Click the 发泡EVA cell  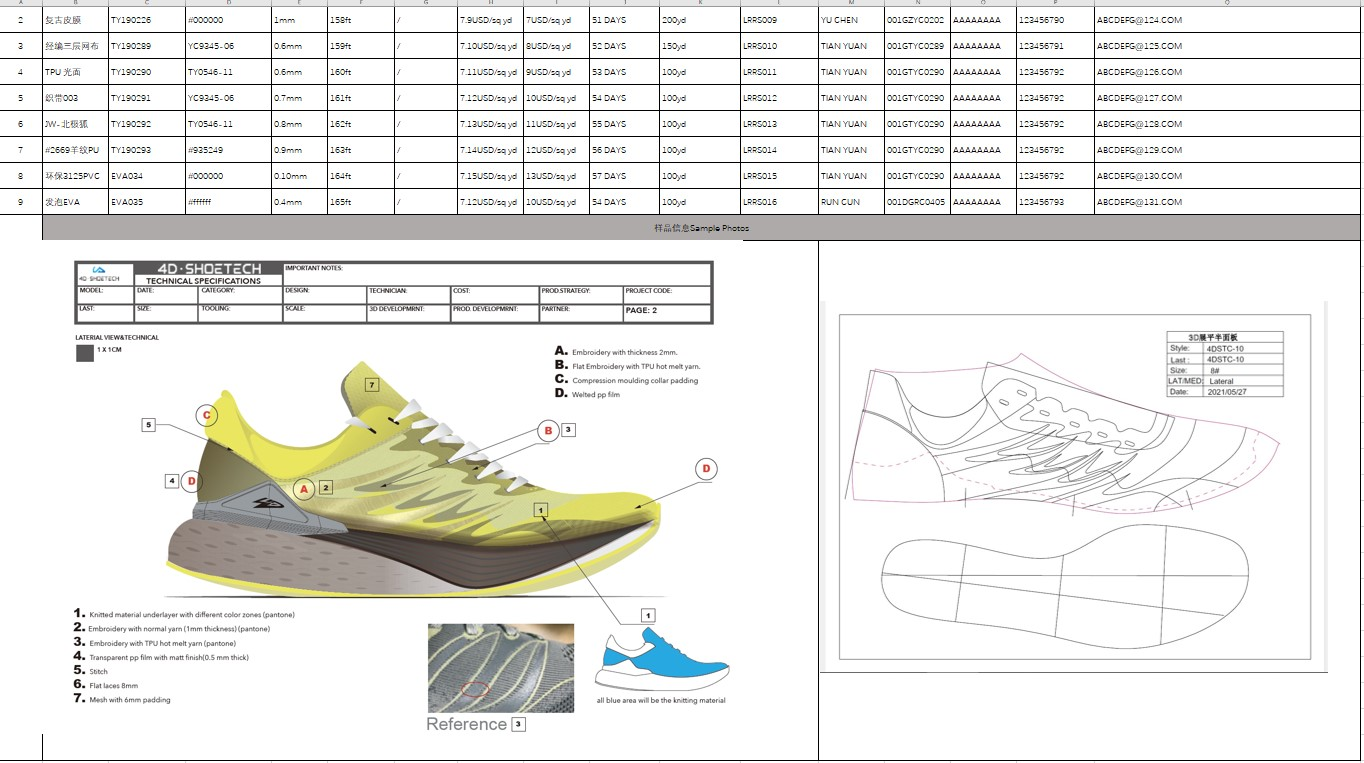pos(75,202)
